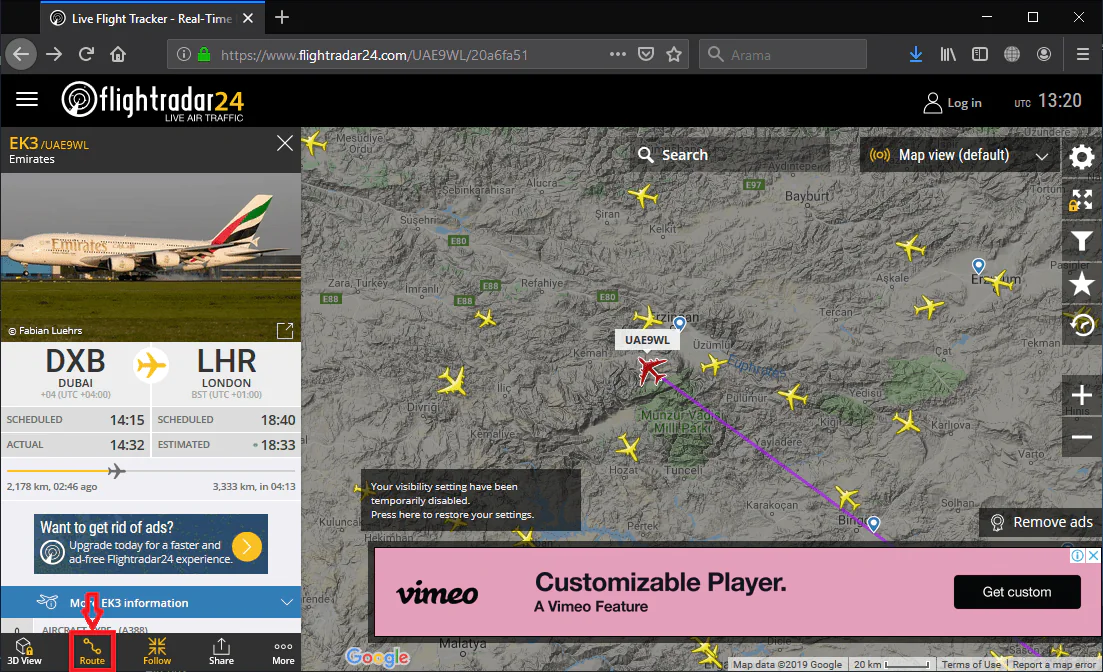Viewport: 1103px width, 672px height.
Task: Go back in the browser
Action: tap(20, 54)
